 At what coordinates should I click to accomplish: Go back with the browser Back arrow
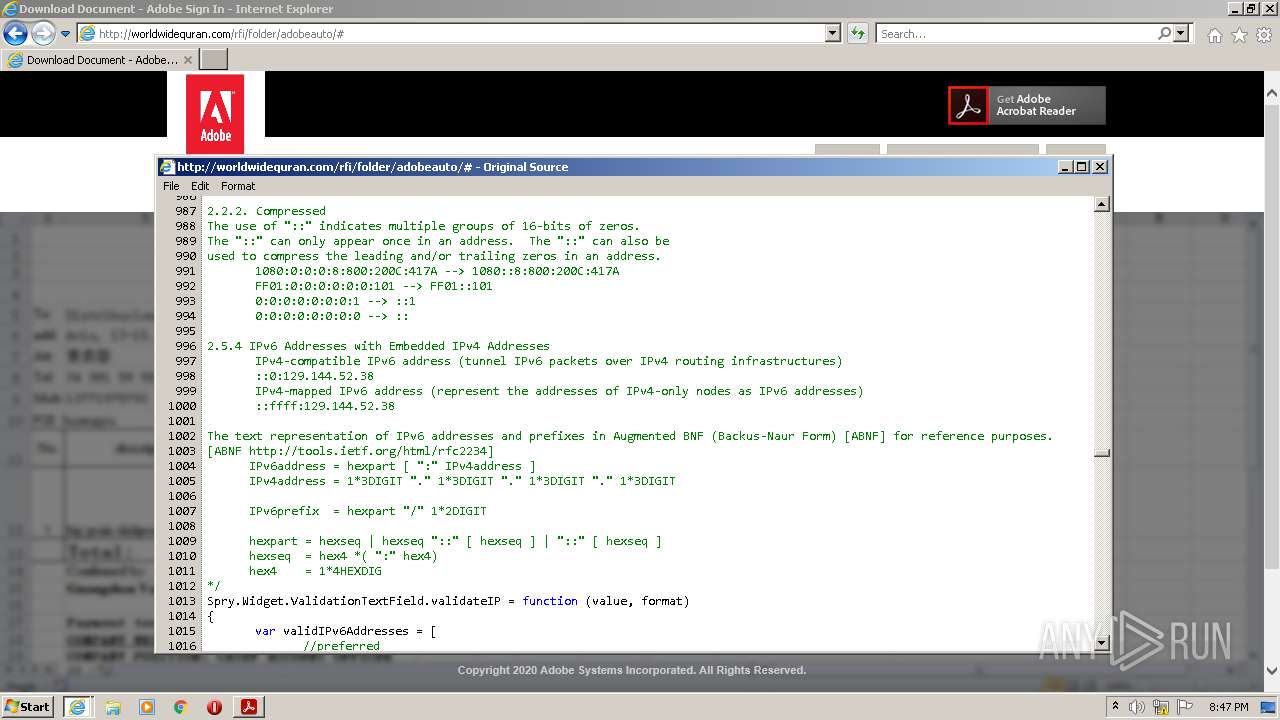coord(15,33)
